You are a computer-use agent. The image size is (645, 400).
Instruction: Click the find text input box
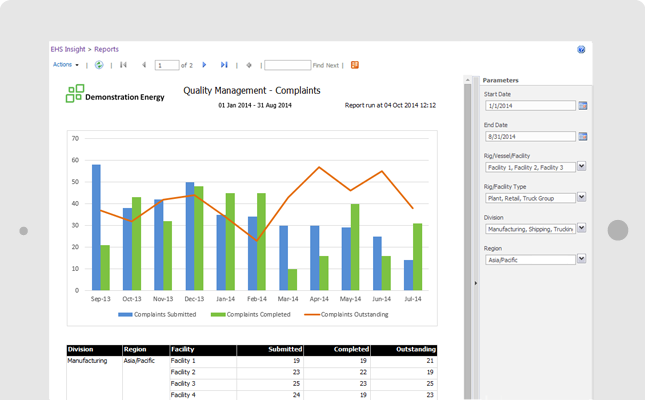coord(288,65)
